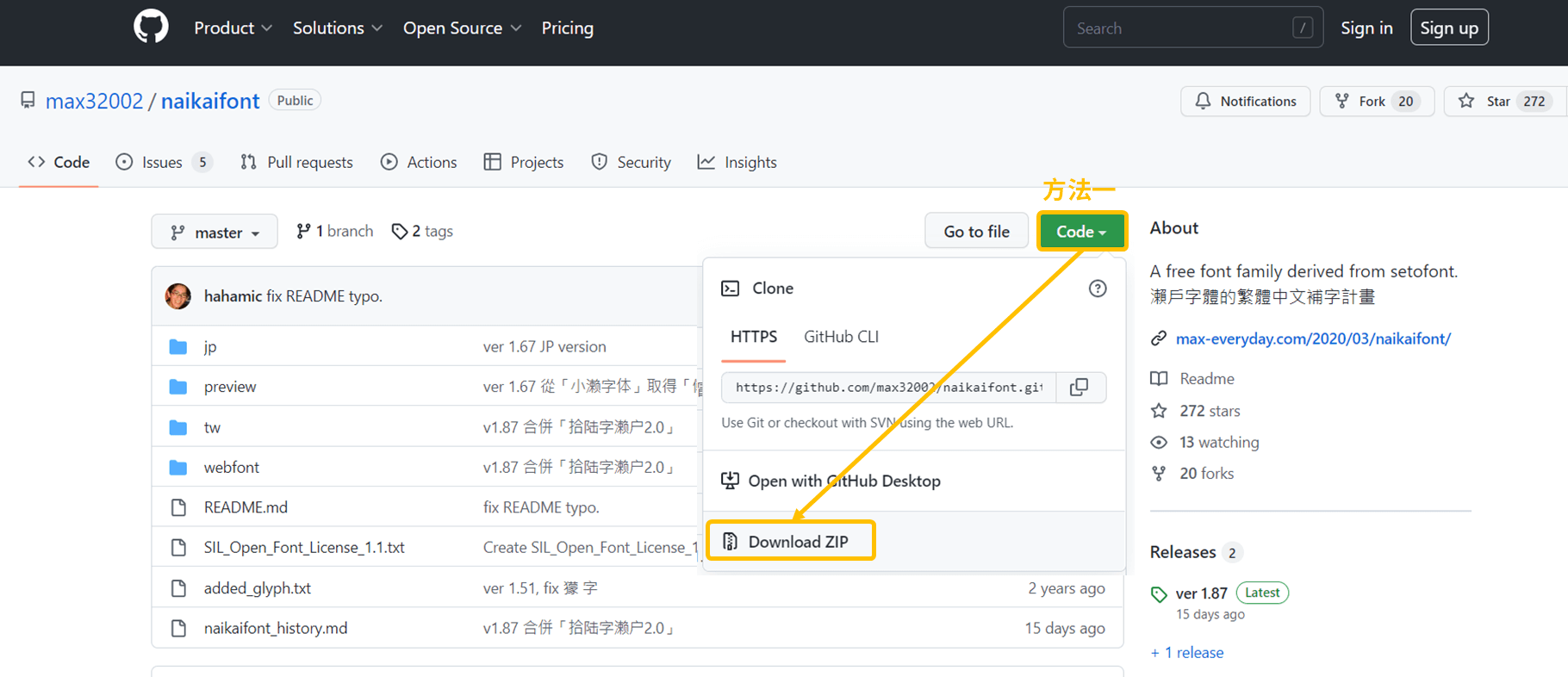The height and width of the screenshot is (677, 1568).
Task: Open SIL_Open_Font_License_1.1.txt file name
Action: [304, 548]
